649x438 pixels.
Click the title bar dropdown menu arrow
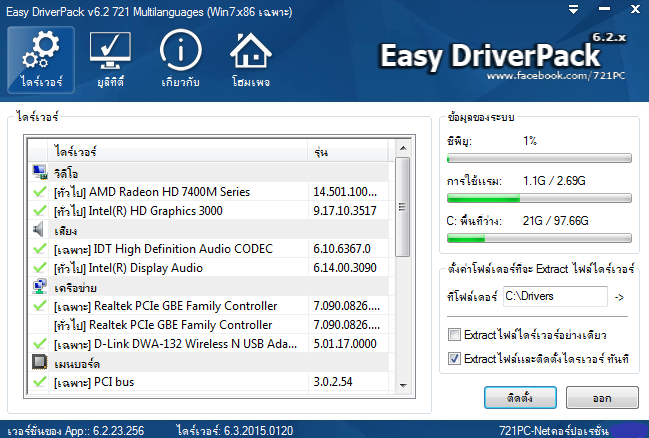coord(573,9)
